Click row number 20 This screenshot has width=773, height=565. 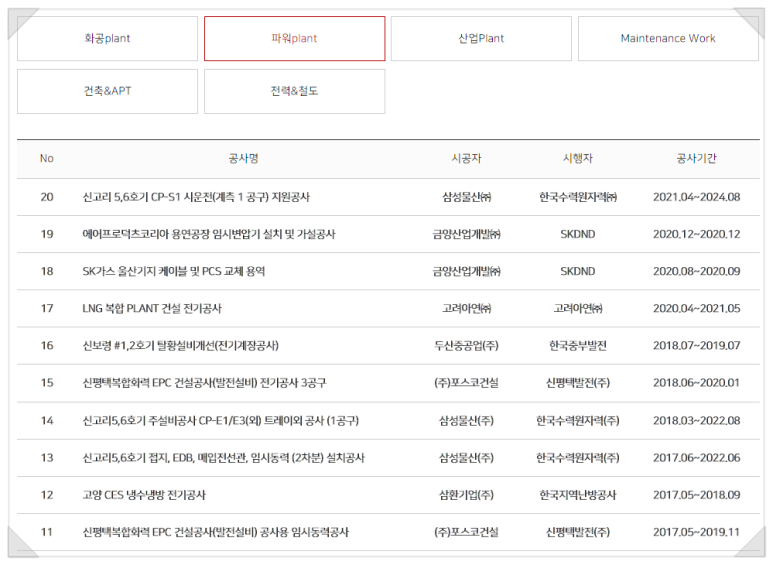[47, 197]
